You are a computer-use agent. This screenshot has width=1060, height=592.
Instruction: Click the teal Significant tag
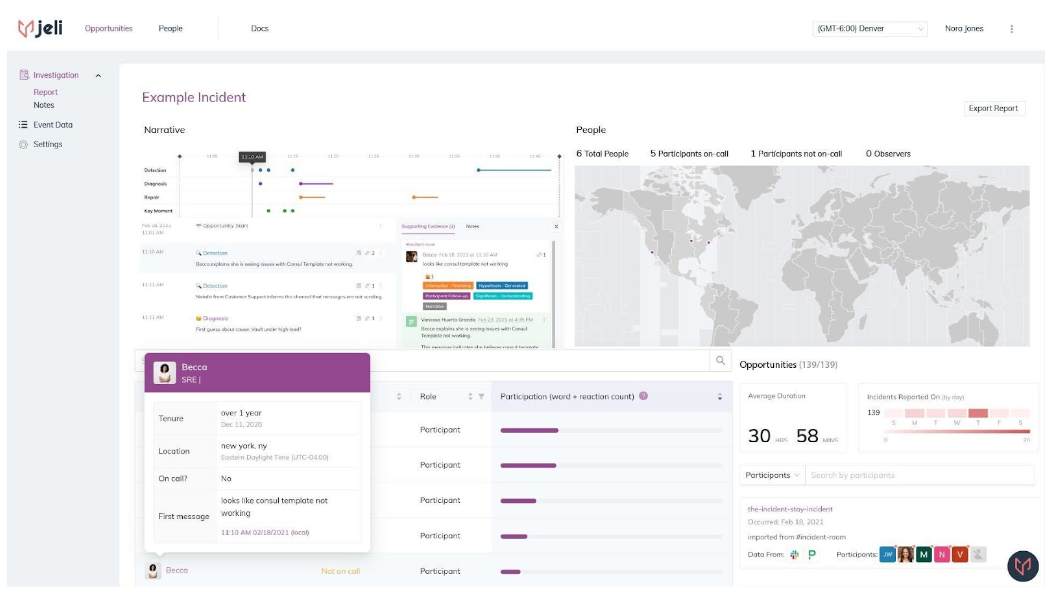point(503,296)
